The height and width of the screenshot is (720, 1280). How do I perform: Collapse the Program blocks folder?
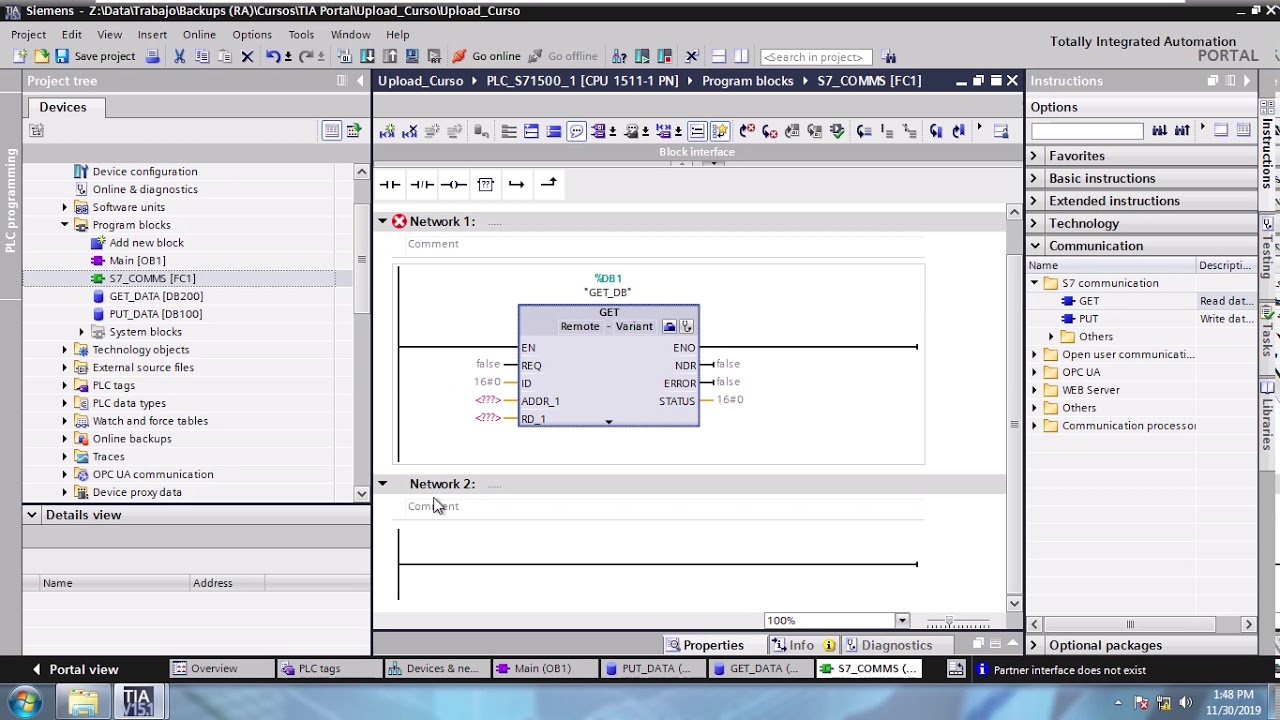(x=65, y=225)
